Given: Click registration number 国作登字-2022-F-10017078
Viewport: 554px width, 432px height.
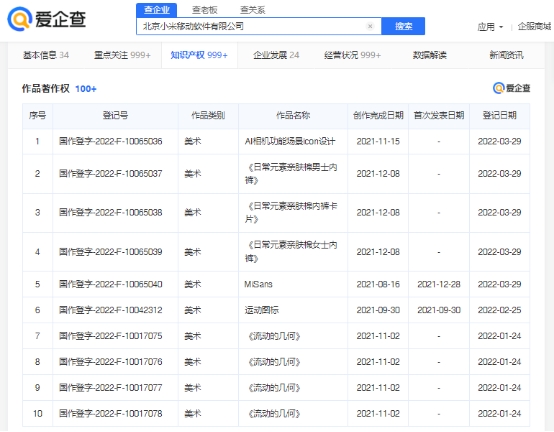Looking at the screenshot, I should pos(111,413).
